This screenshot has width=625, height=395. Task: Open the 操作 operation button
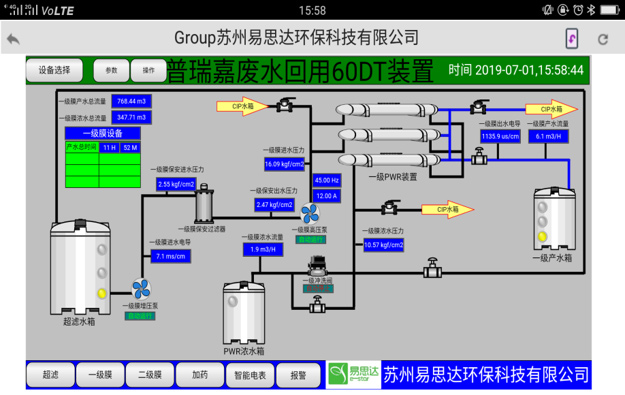click(x=148, y=70)
